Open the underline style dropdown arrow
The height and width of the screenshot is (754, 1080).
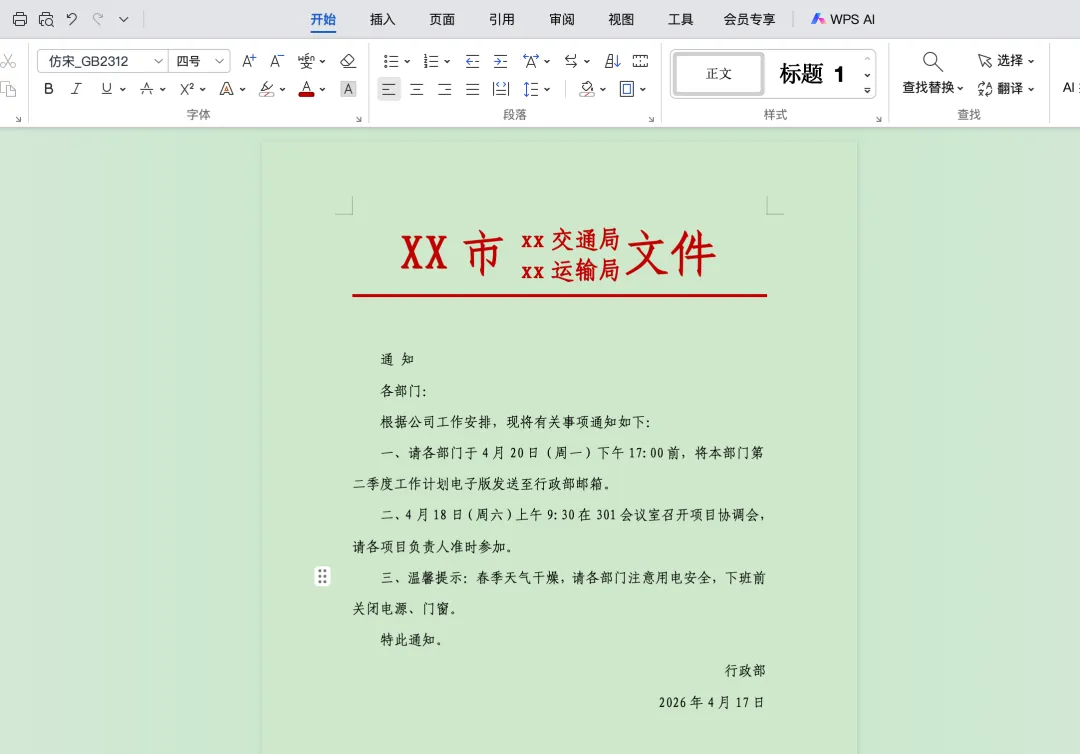[x=123, y=90]
